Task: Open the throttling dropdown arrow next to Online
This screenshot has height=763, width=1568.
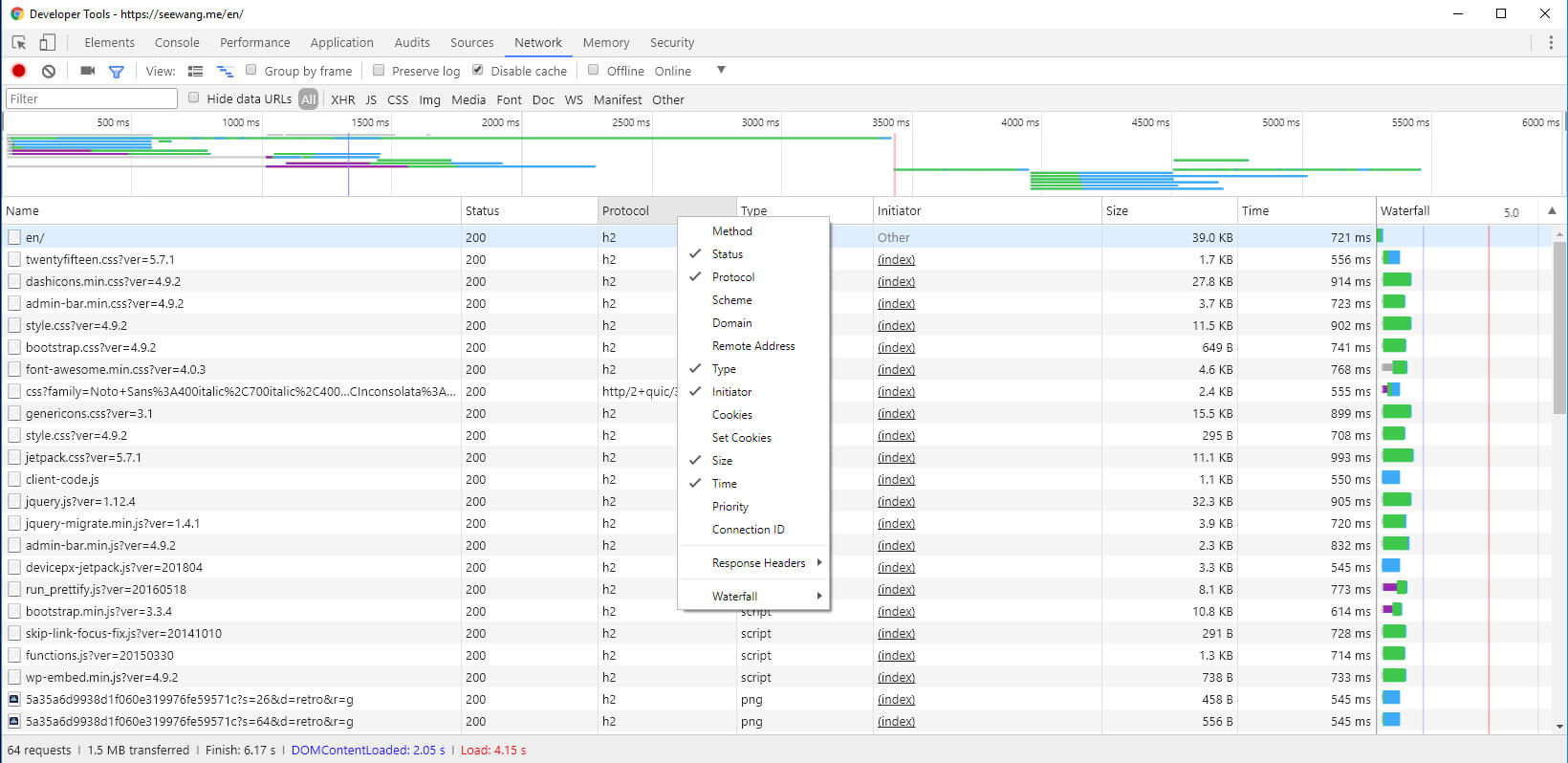Action: (721, 70)
